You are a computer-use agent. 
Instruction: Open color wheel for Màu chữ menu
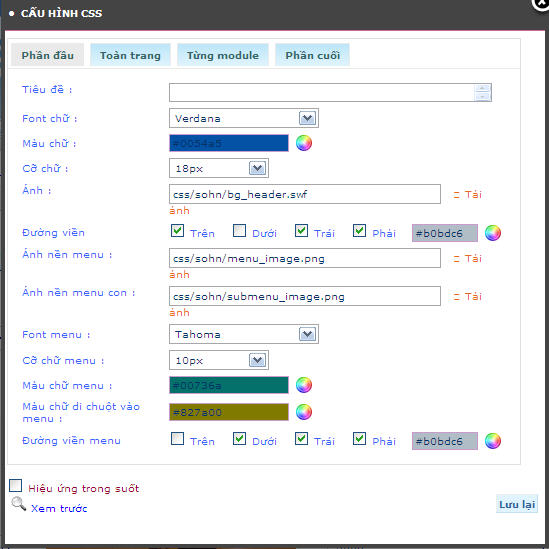pyautogui.click(x=304, y=385)
